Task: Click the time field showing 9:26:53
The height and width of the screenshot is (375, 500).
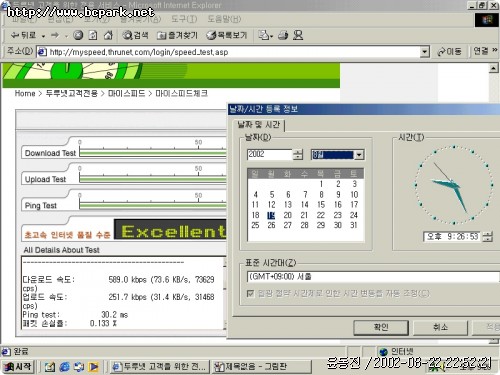Action: pos(452,237)
